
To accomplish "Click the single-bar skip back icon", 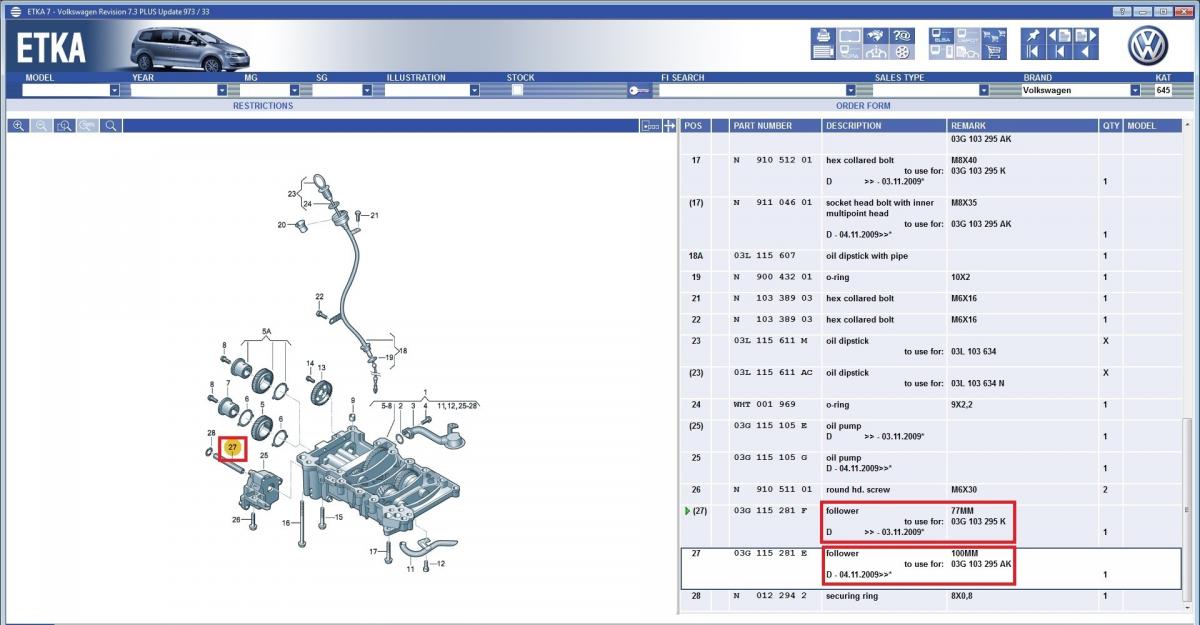I will point(1059,52).
